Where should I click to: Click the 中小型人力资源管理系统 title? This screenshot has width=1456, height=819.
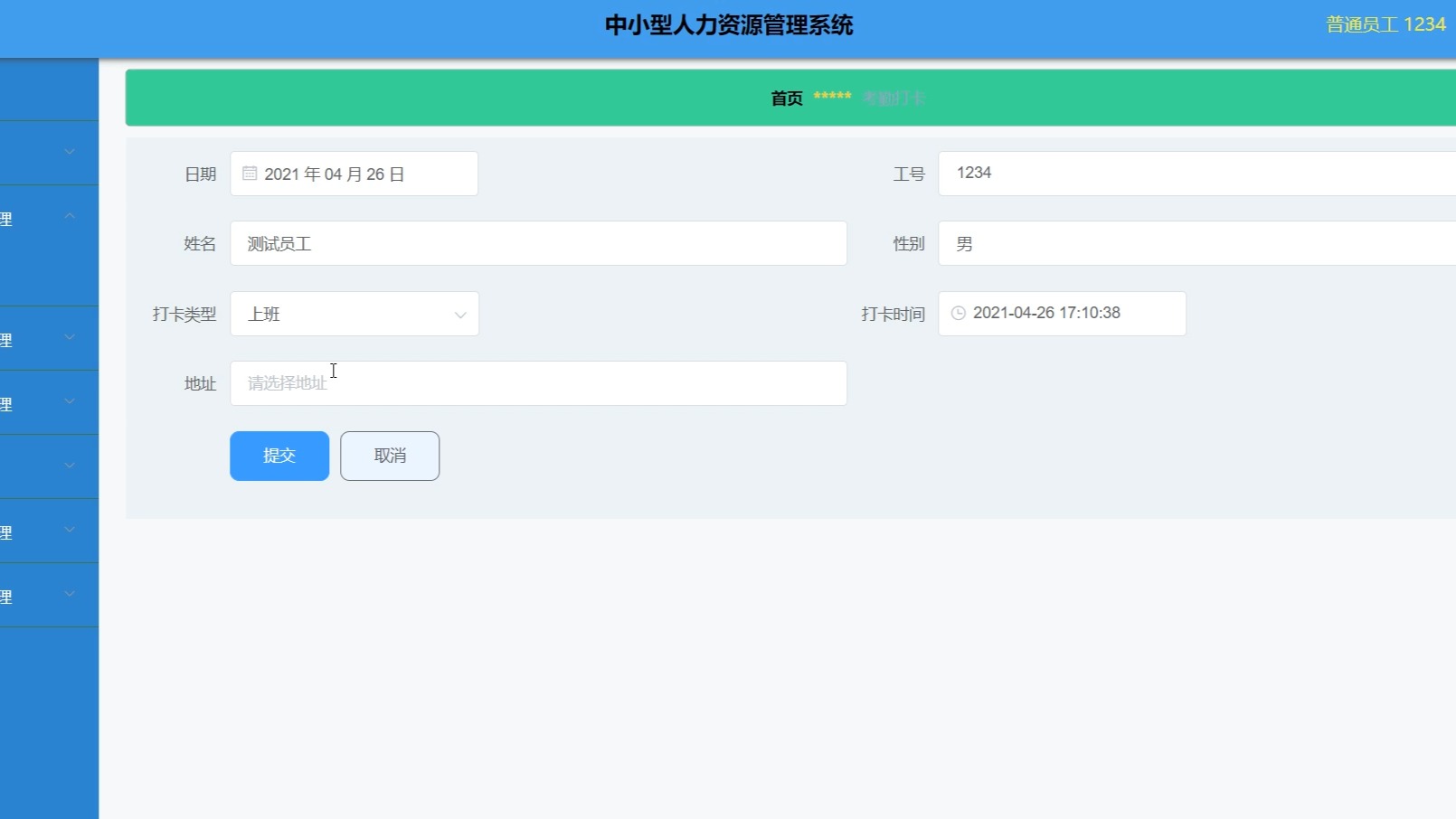pos(729,25)
